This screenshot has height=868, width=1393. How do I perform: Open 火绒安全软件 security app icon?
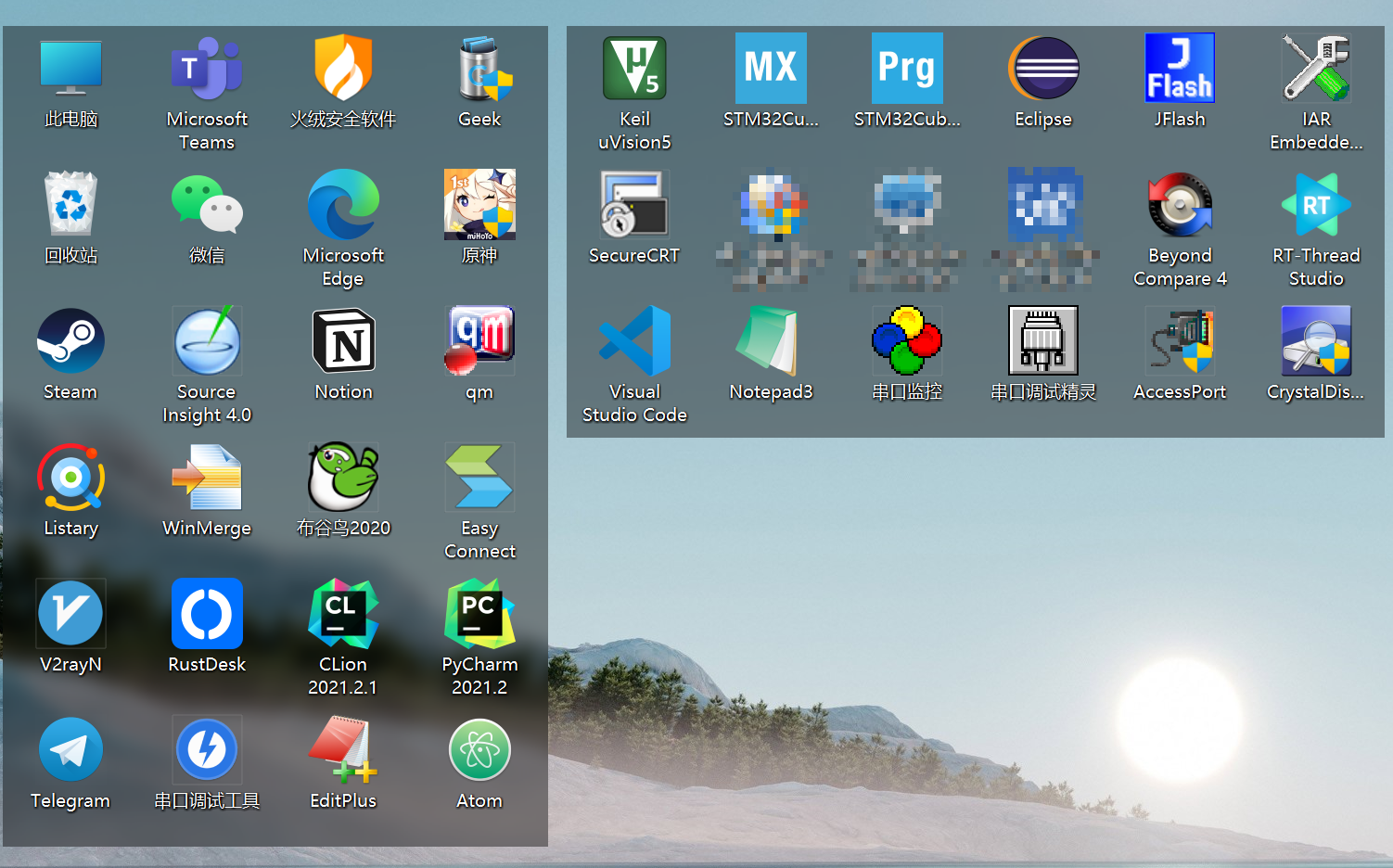click(x=343, y=69)
